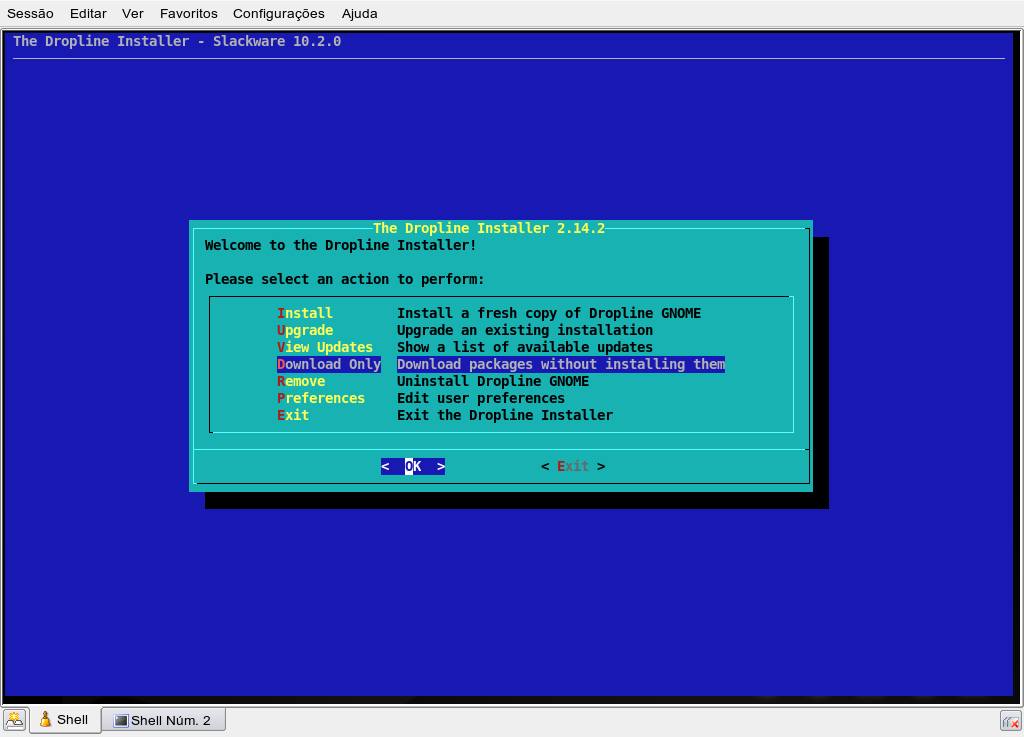This screenshot has height=737, width=1024.
Task: Click the OK button in installer dialog
Action: (x=413, y=466)
